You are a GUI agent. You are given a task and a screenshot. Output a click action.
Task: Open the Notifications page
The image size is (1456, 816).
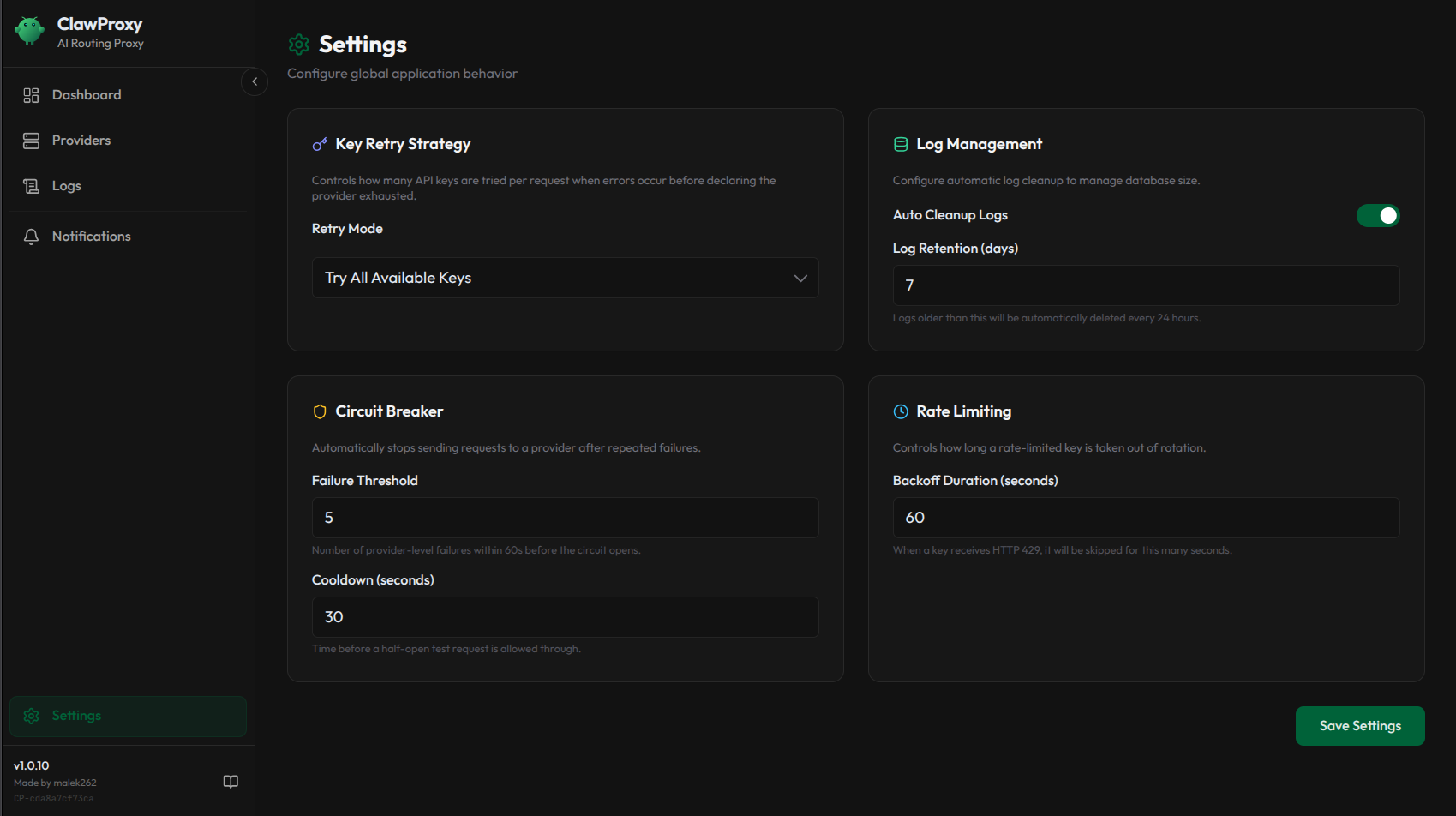point(129,237)
